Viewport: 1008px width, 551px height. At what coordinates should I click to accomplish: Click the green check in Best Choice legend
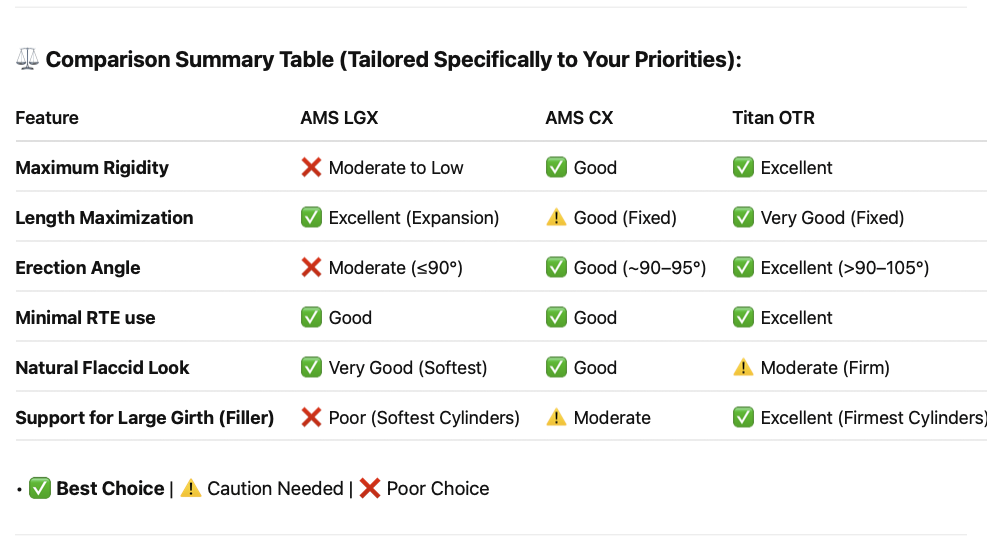[x=40, y=489]
